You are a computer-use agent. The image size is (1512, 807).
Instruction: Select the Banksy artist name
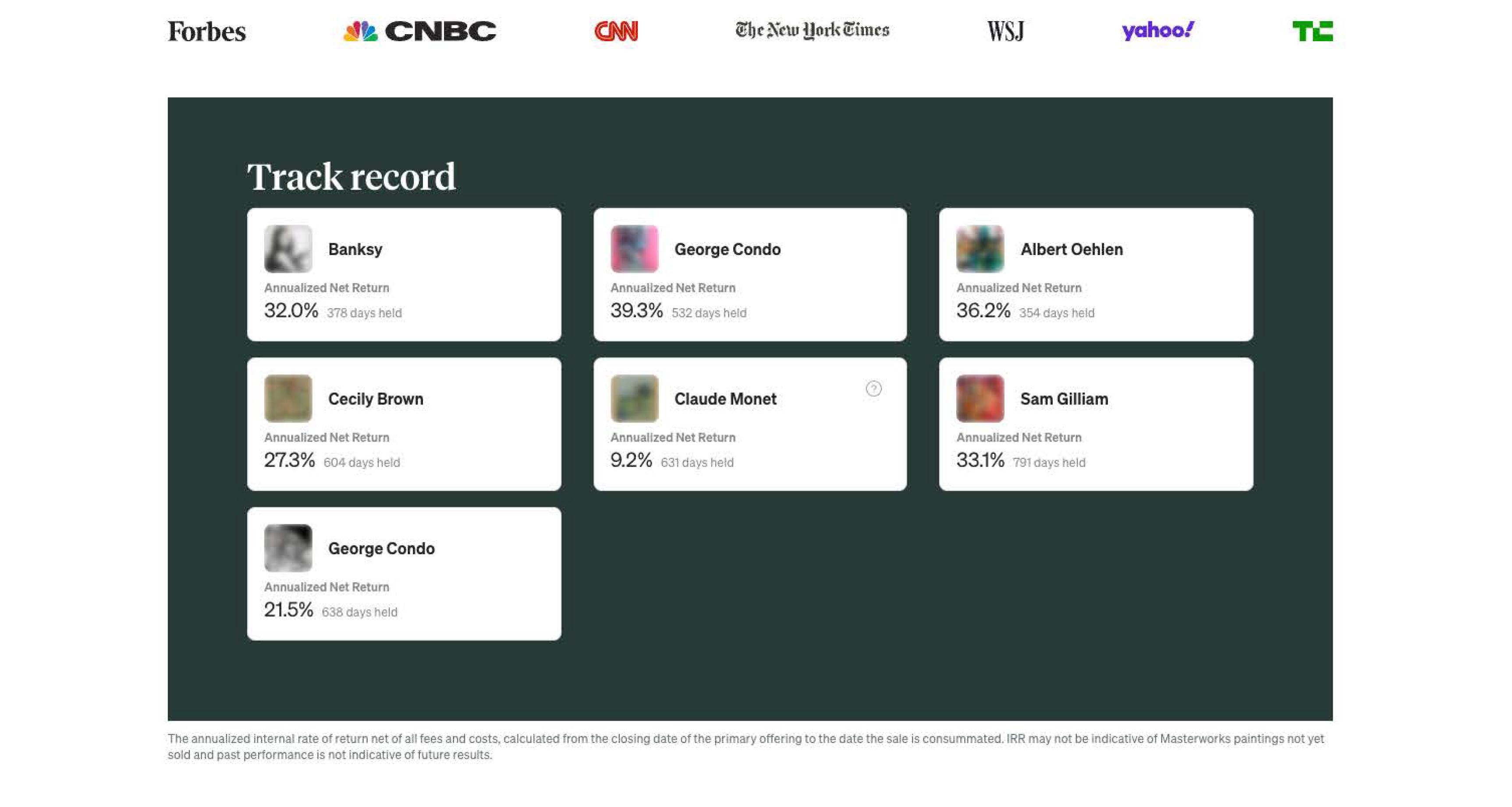pos(355,249)
